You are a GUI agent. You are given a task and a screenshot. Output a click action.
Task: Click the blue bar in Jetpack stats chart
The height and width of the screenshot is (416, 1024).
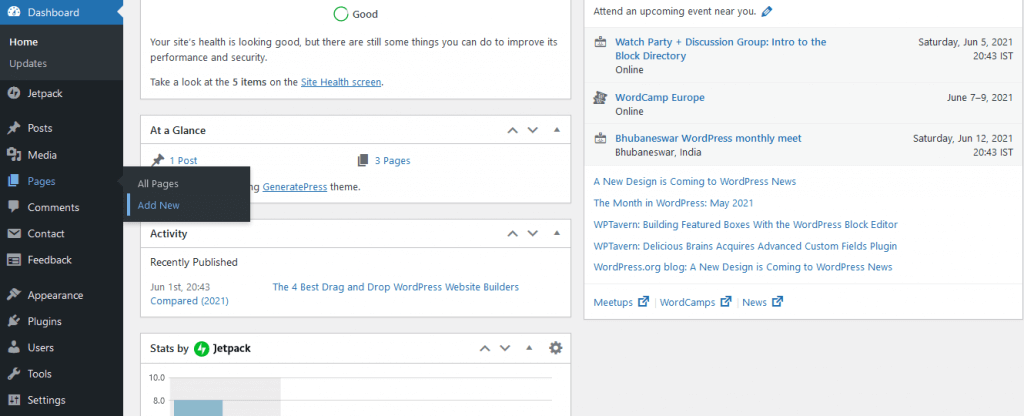click(x=198, y=408)
